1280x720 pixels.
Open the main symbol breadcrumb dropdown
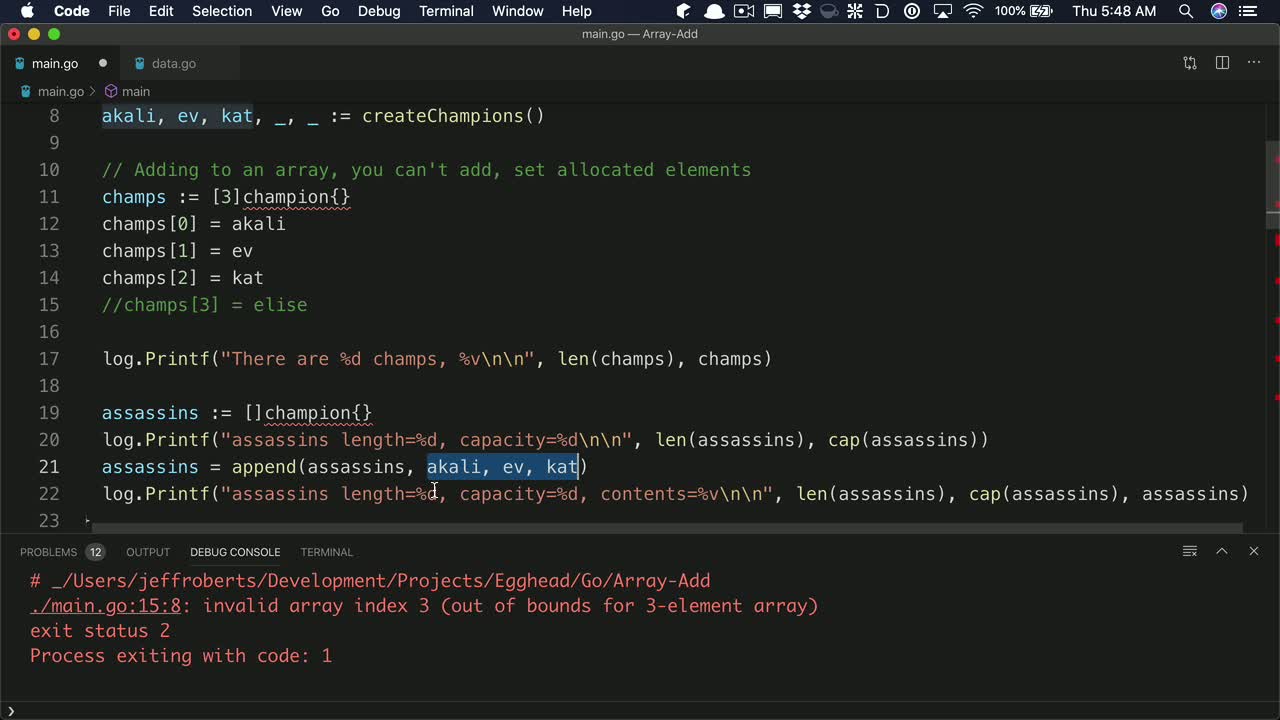click(135, 91)
